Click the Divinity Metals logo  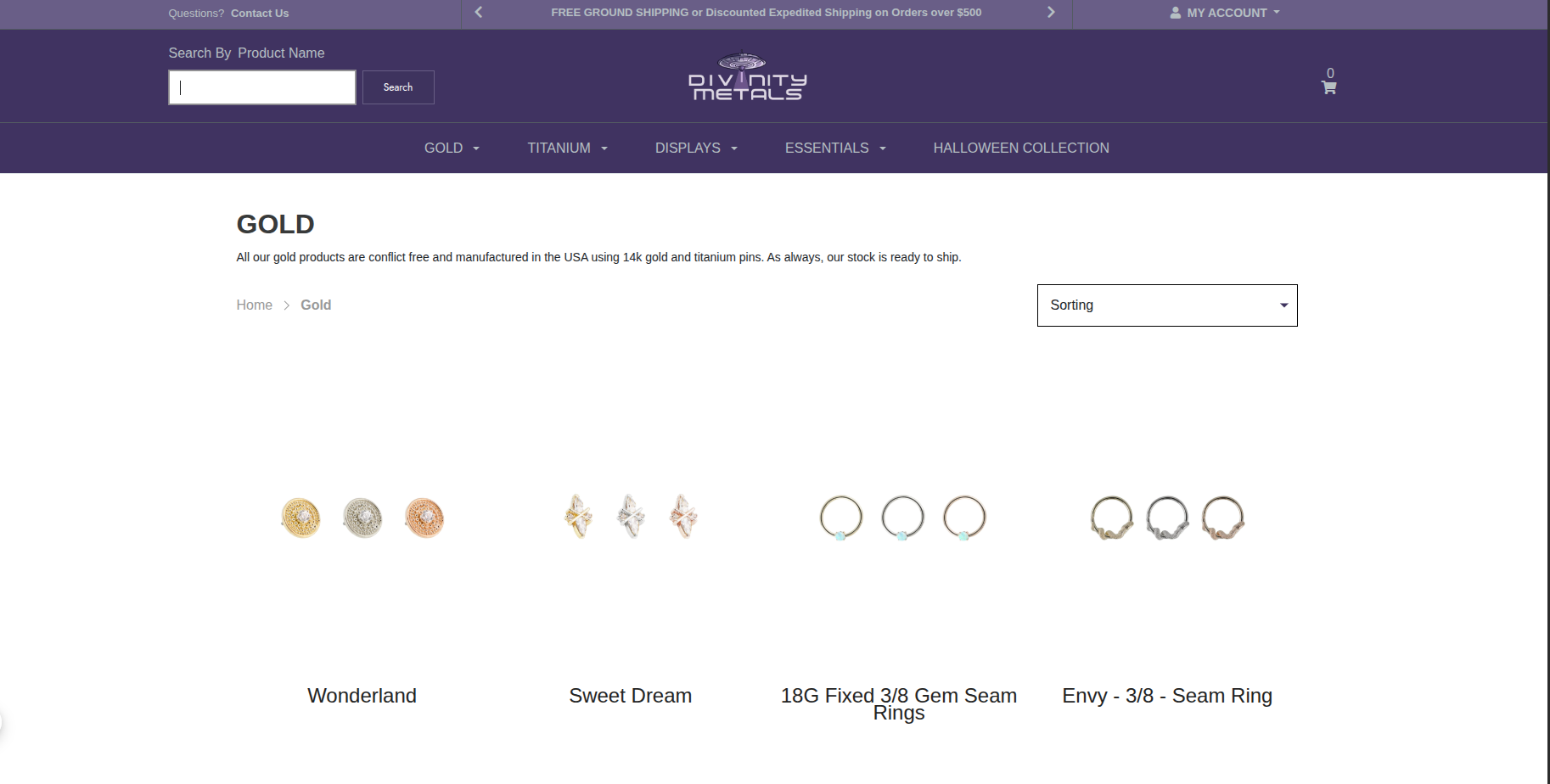747,78
